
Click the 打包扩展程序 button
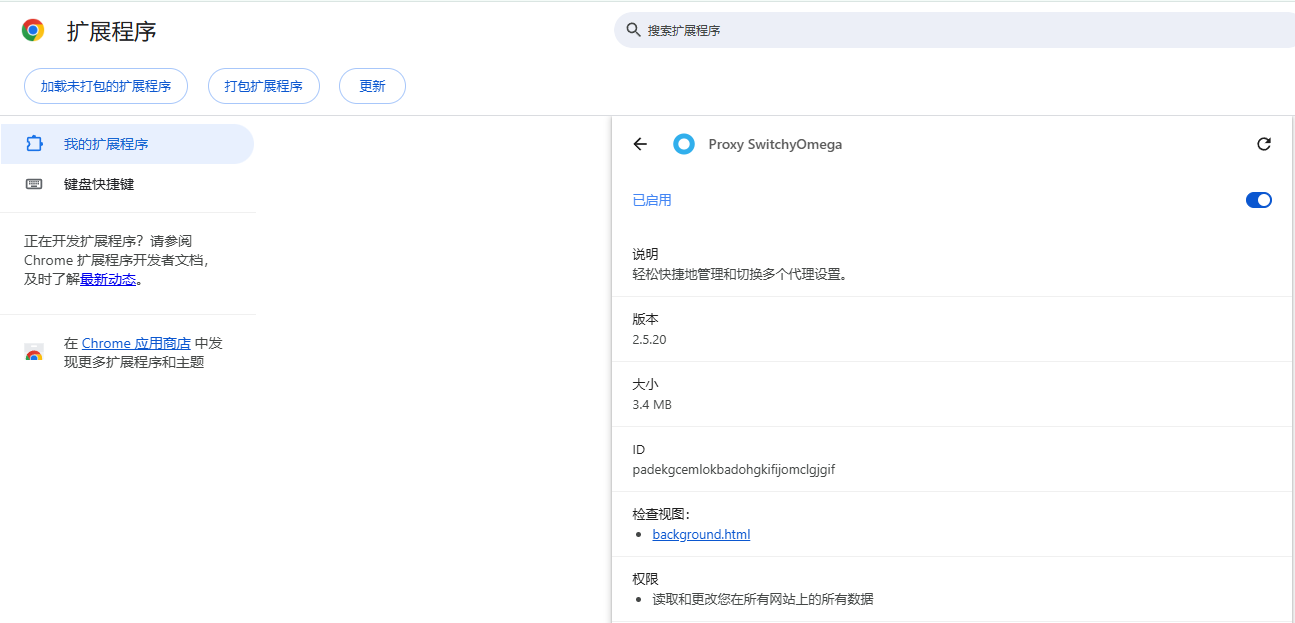(x=264, y=86)
